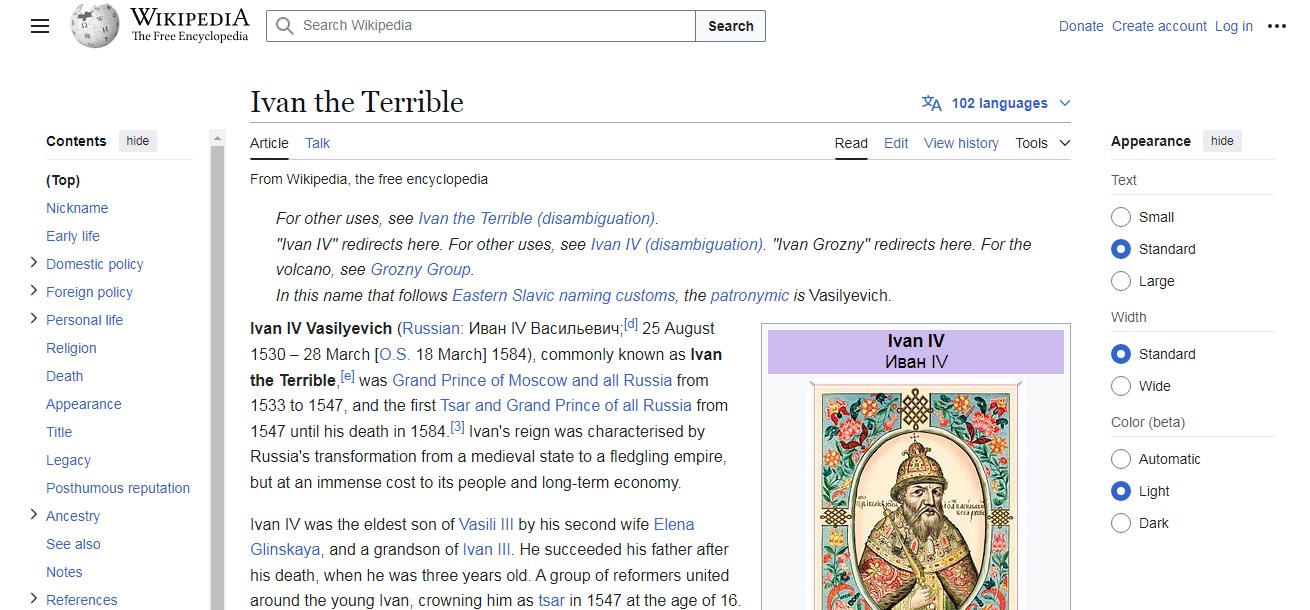Click footnote reference [d]
Image resolution: width=1310 pixels, height=610 pixels.
(630, 324)
